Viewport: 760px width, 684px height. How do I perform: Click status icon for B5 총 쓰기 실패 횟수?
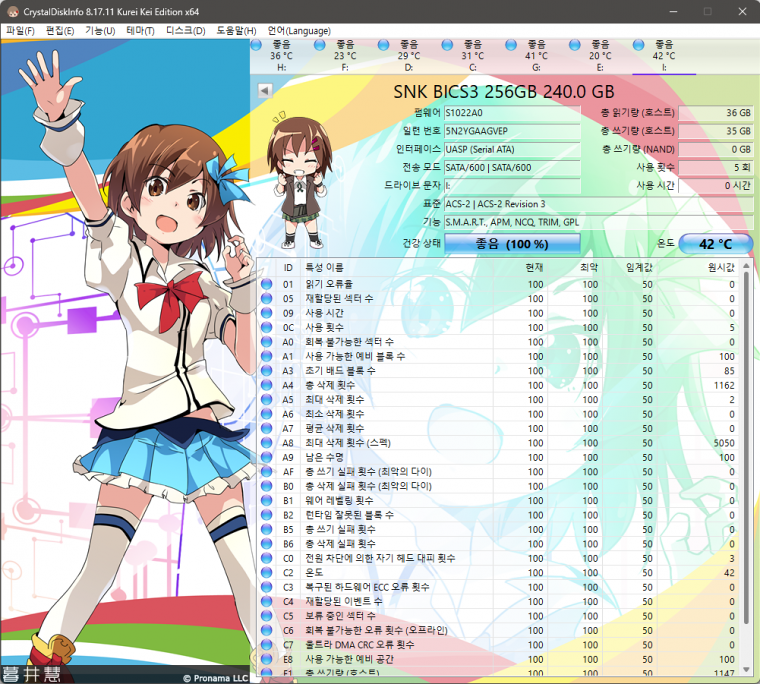click(267, 529)
